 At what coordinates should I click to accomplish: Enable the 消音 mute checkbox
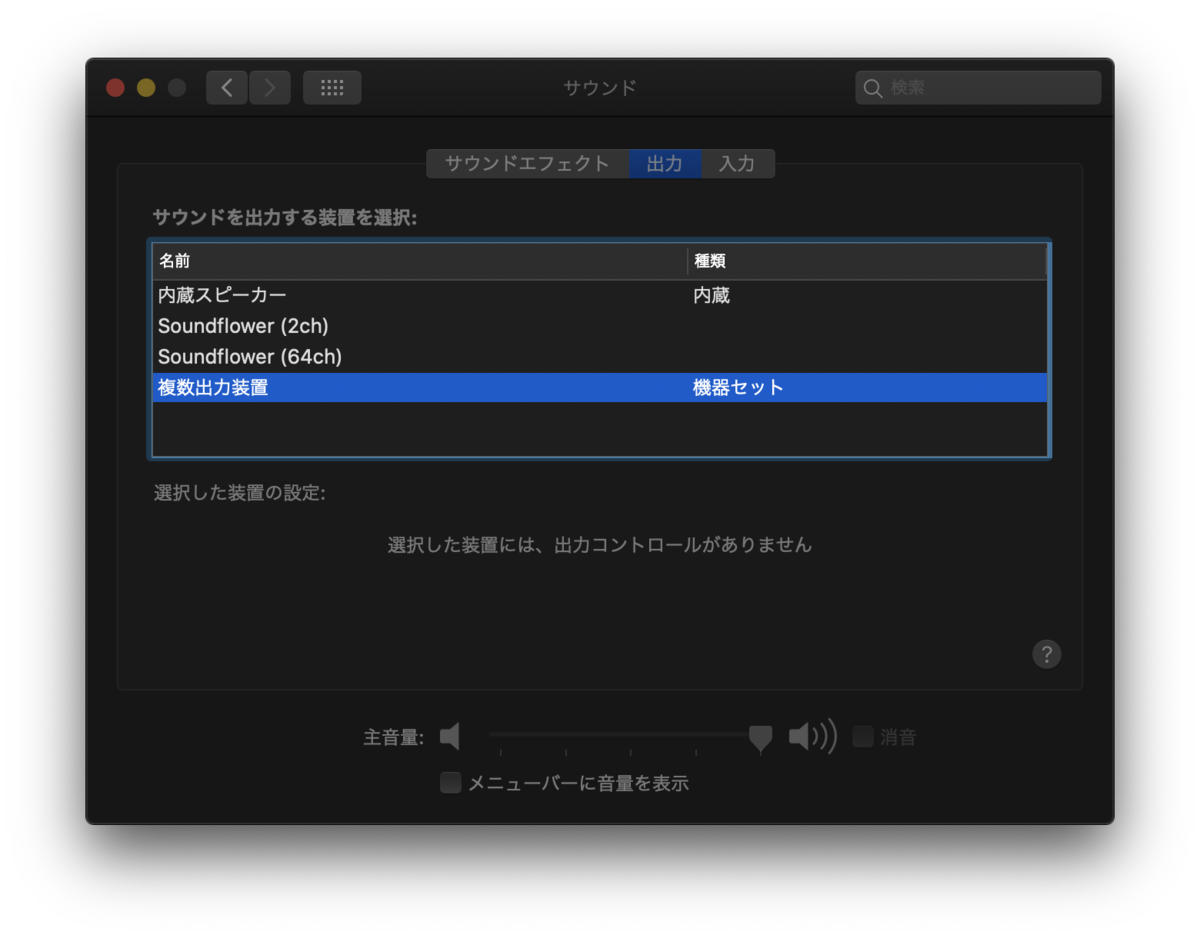(861, 736)
